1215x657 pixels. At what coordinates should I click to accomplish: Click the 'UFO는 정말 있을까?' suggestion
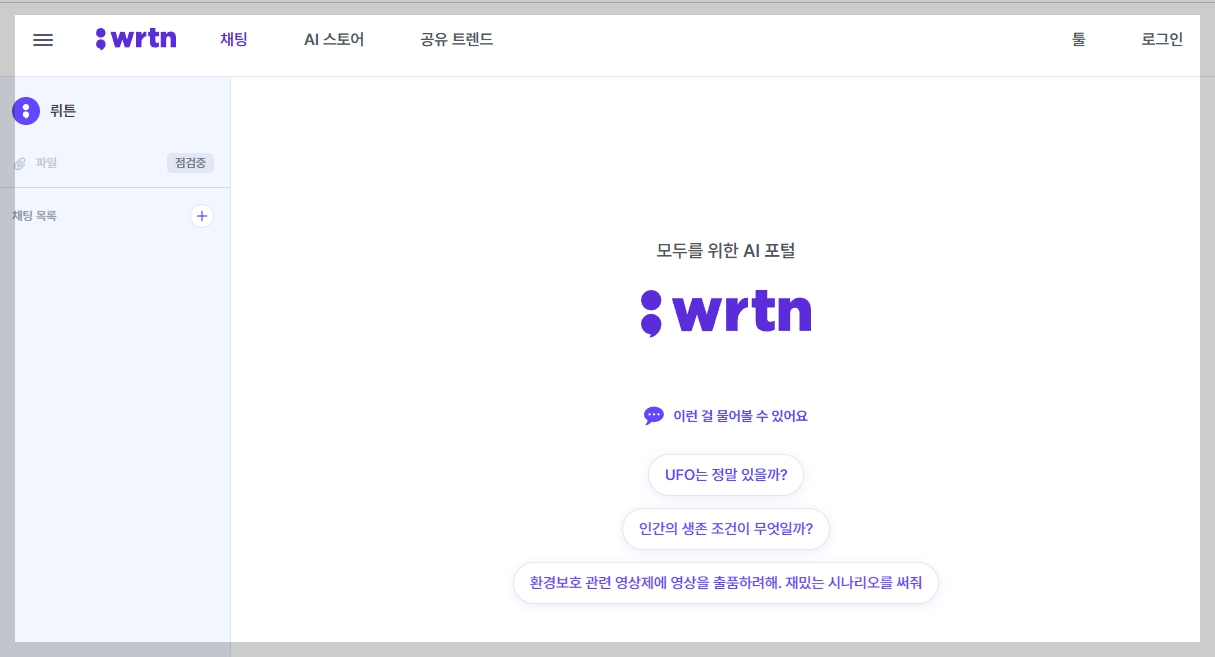(726, 475)
